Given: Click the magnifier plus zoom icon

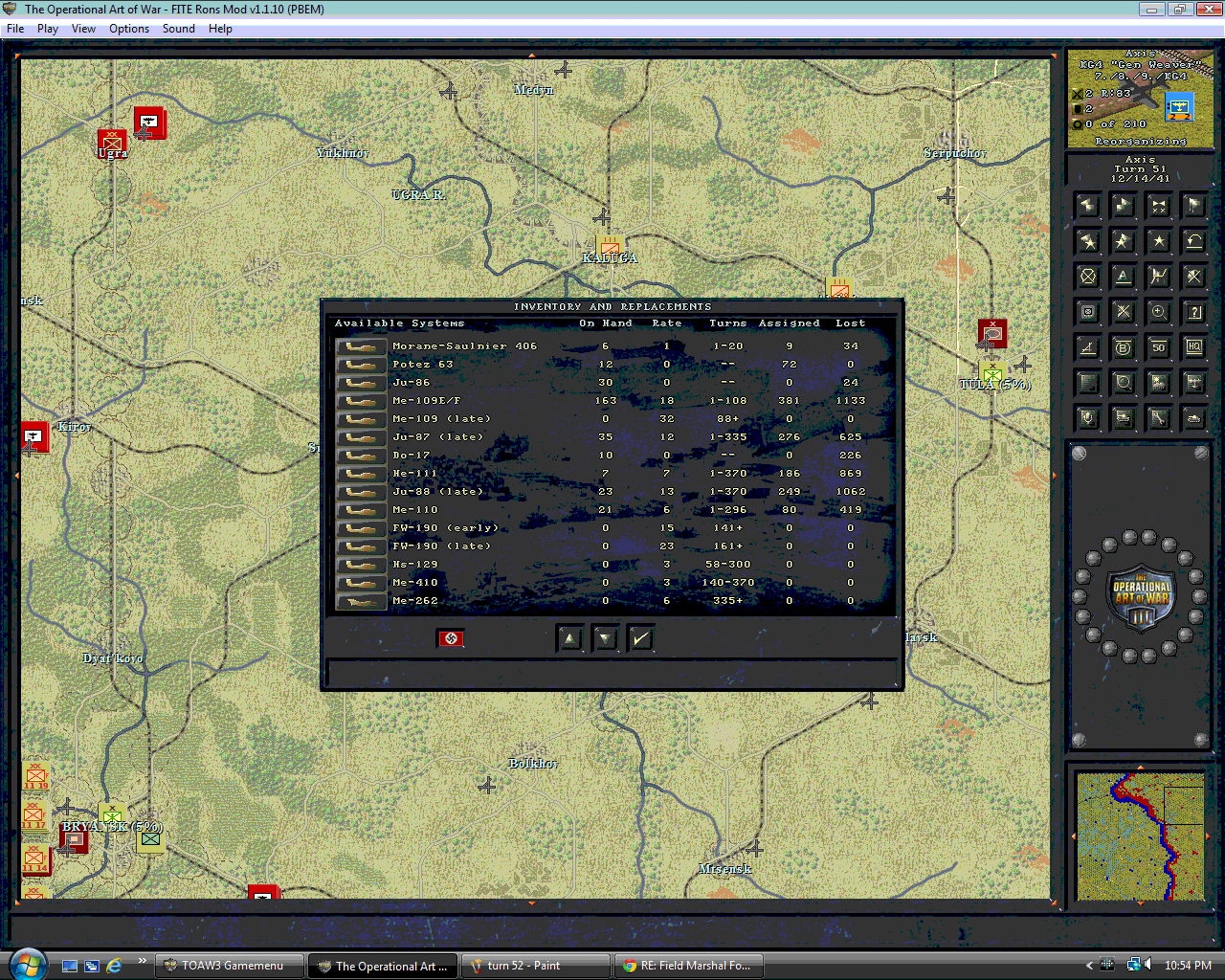Looking at the screenshot, I should [x=1159, y=312].
